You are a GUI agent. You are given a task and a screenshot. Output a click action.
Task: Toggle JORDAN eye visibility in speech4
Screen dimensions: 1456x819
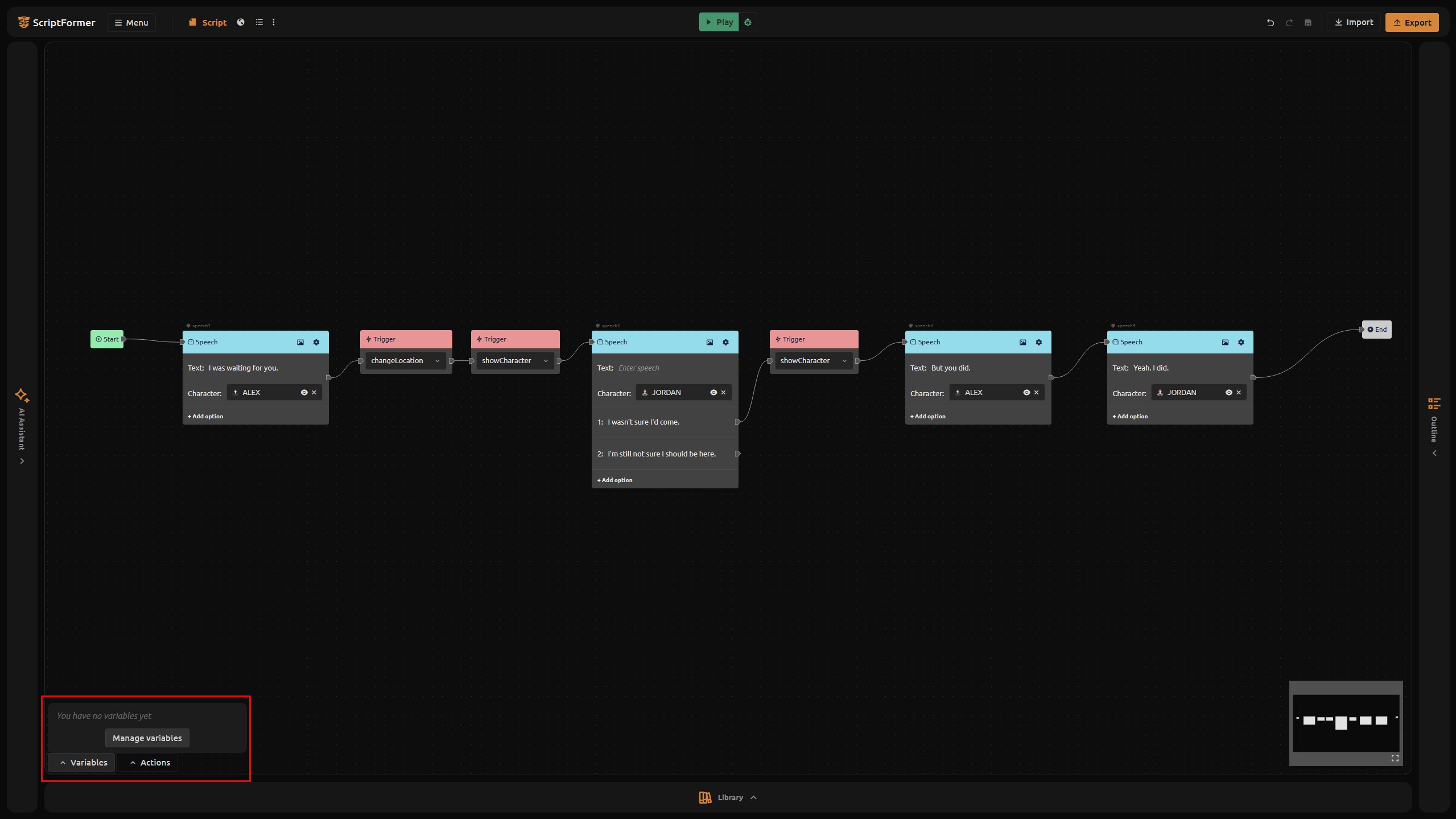pyautogui.click(x=1228, y=392)
